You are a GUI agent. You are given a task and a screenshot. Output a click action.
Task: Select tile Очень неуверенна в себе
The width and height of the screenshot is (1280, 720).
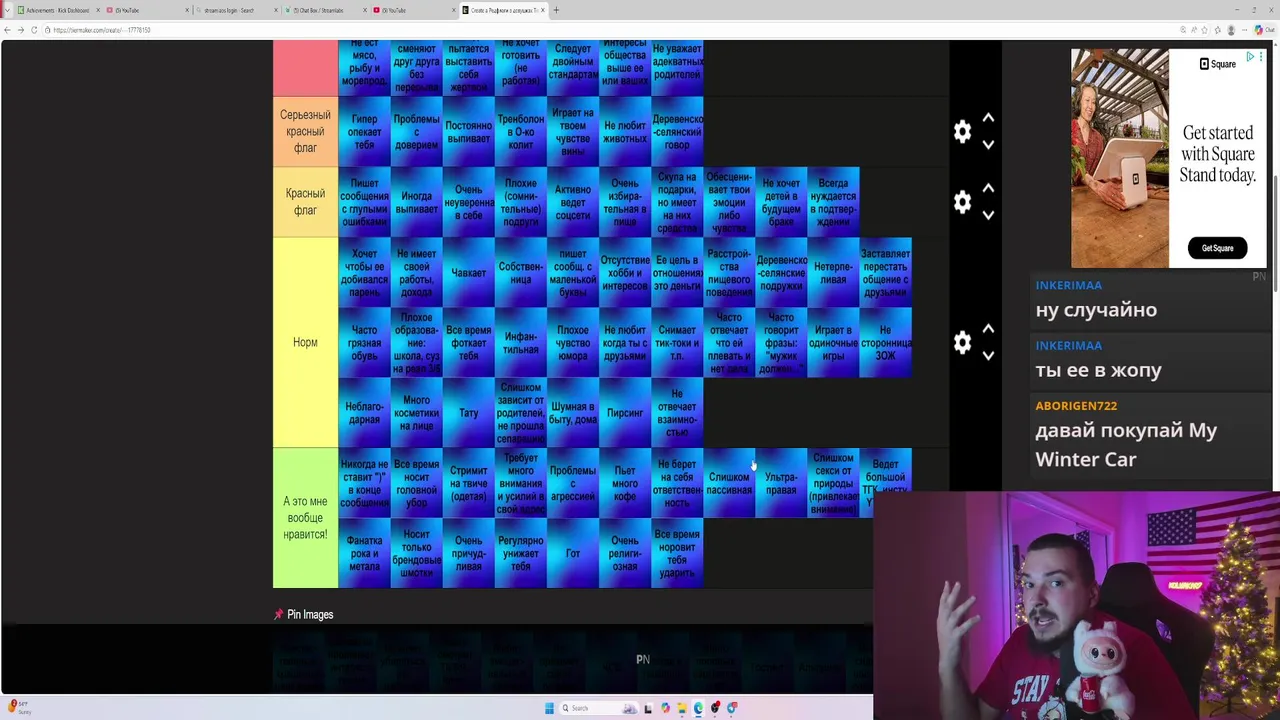(x=468, y=202)
